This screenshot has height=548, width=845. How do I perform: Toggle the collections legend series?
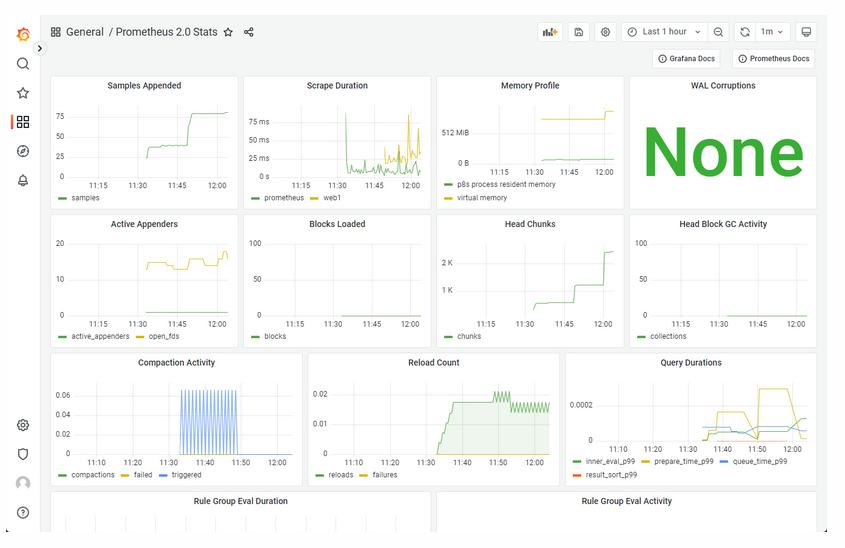[668, 336]
